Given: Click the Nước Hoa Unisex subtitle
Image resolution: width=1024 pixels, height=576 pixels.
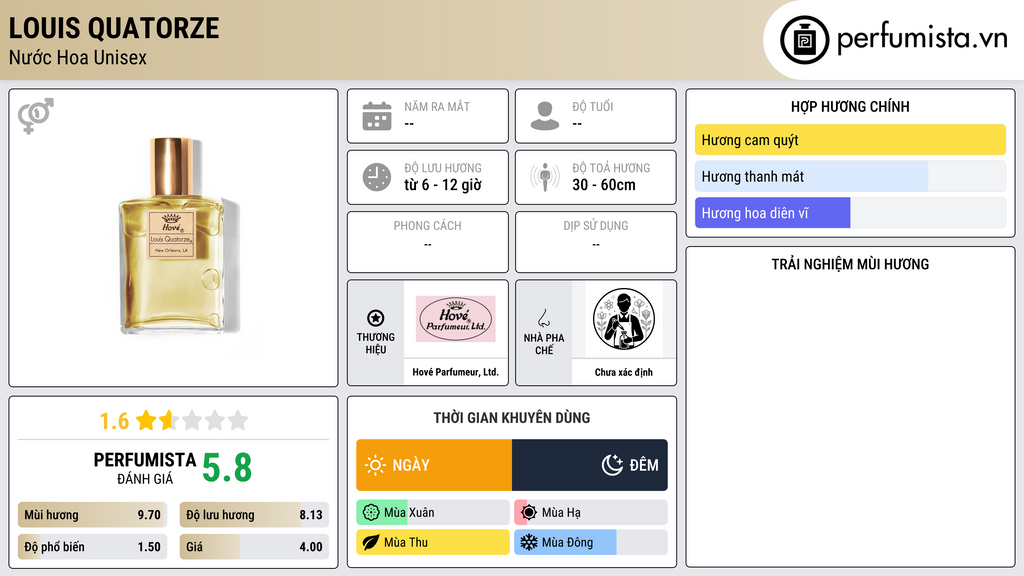Looking at the screenshot, I should pos(78,57).
